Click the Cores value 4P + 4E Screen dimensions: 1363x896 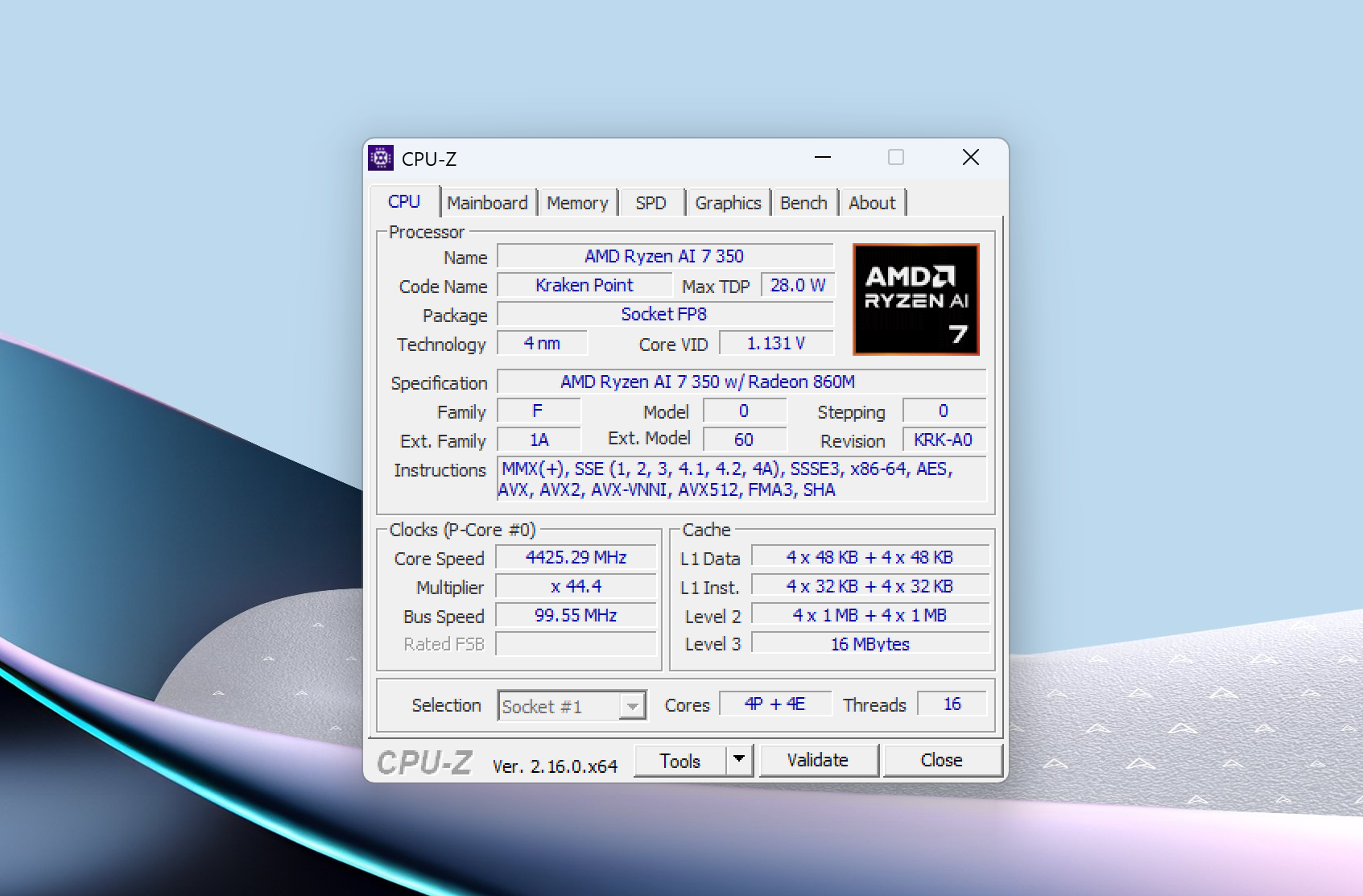point(775,704)
